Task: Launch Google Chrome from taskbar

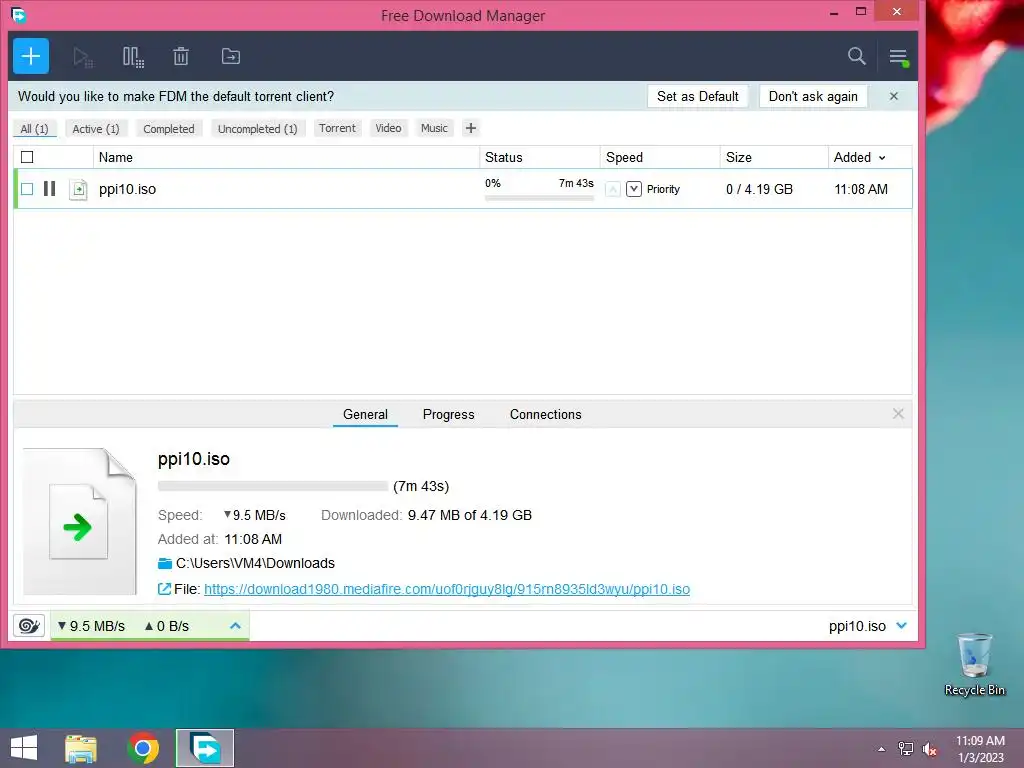Action: 143,748
